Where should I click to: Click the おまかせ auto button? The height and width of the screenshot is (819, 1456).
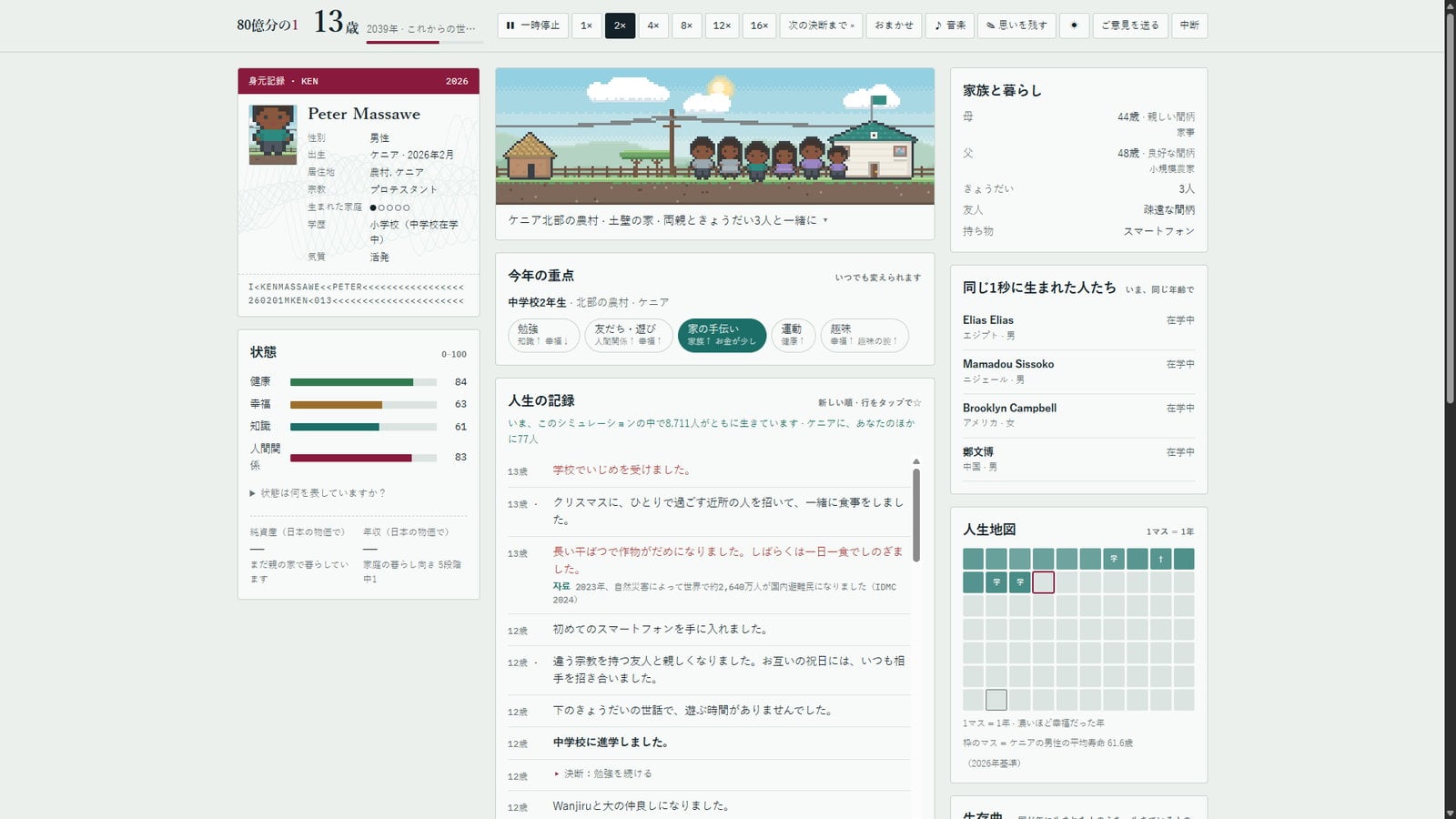(x=894, y=25)
